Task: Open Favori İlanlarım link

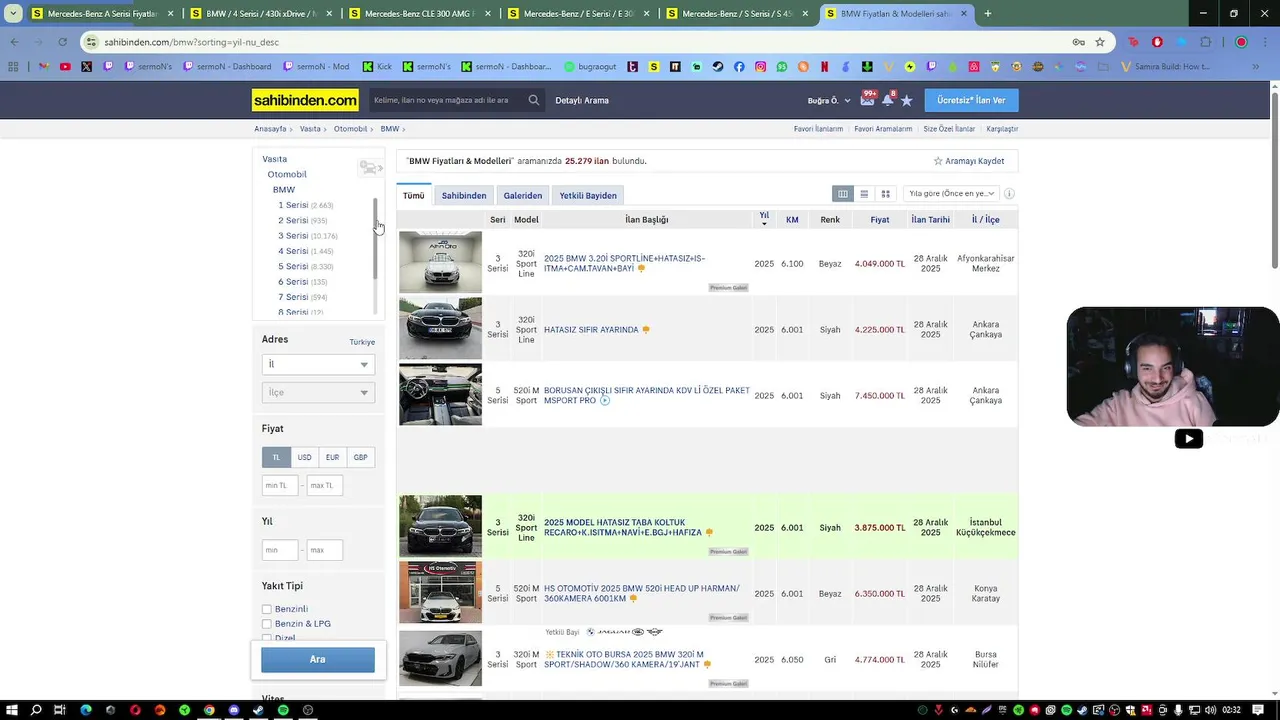Action: click(x=818, y=129)
